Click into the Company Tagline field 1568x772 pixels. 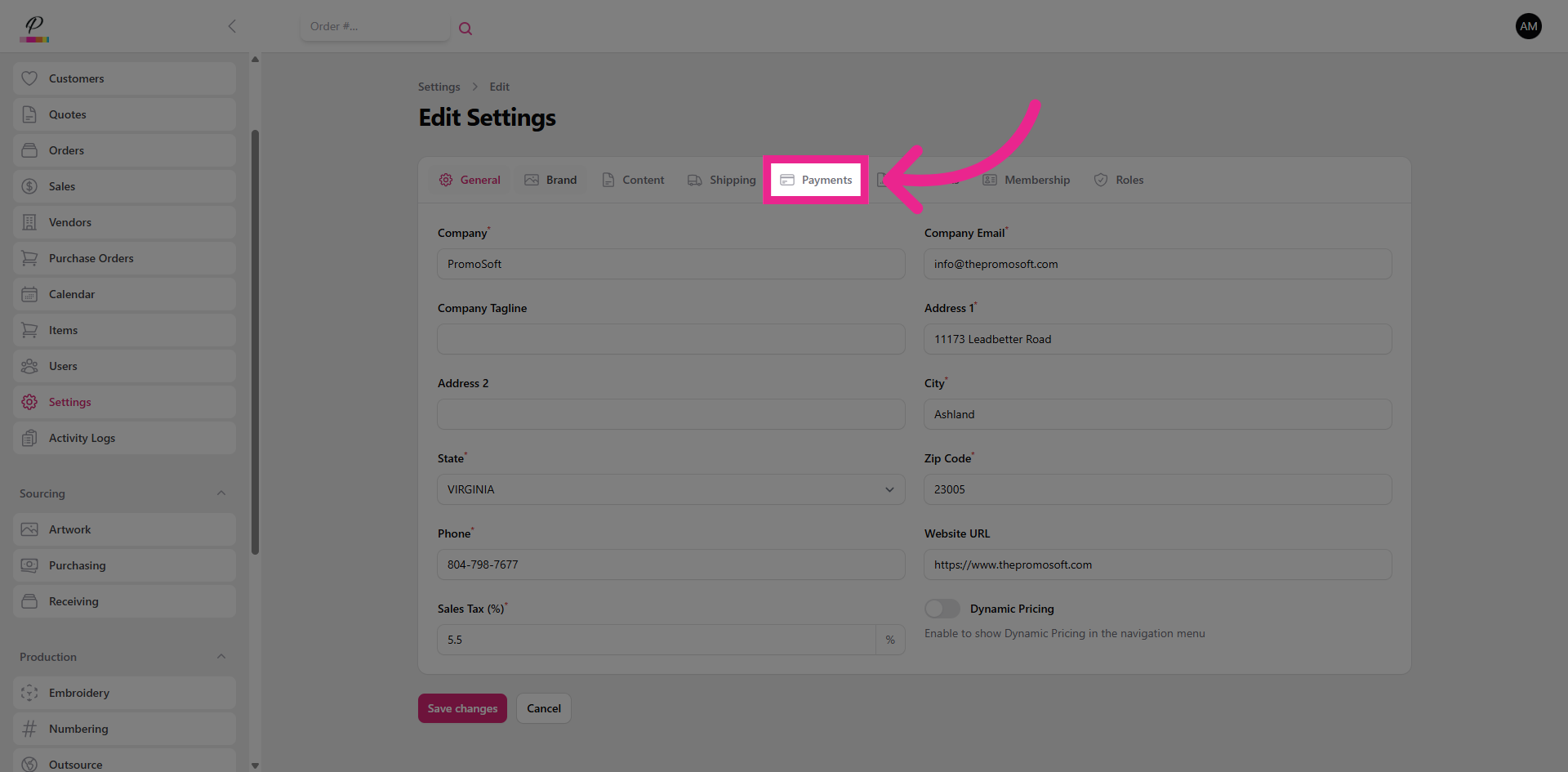coord(670,339)
